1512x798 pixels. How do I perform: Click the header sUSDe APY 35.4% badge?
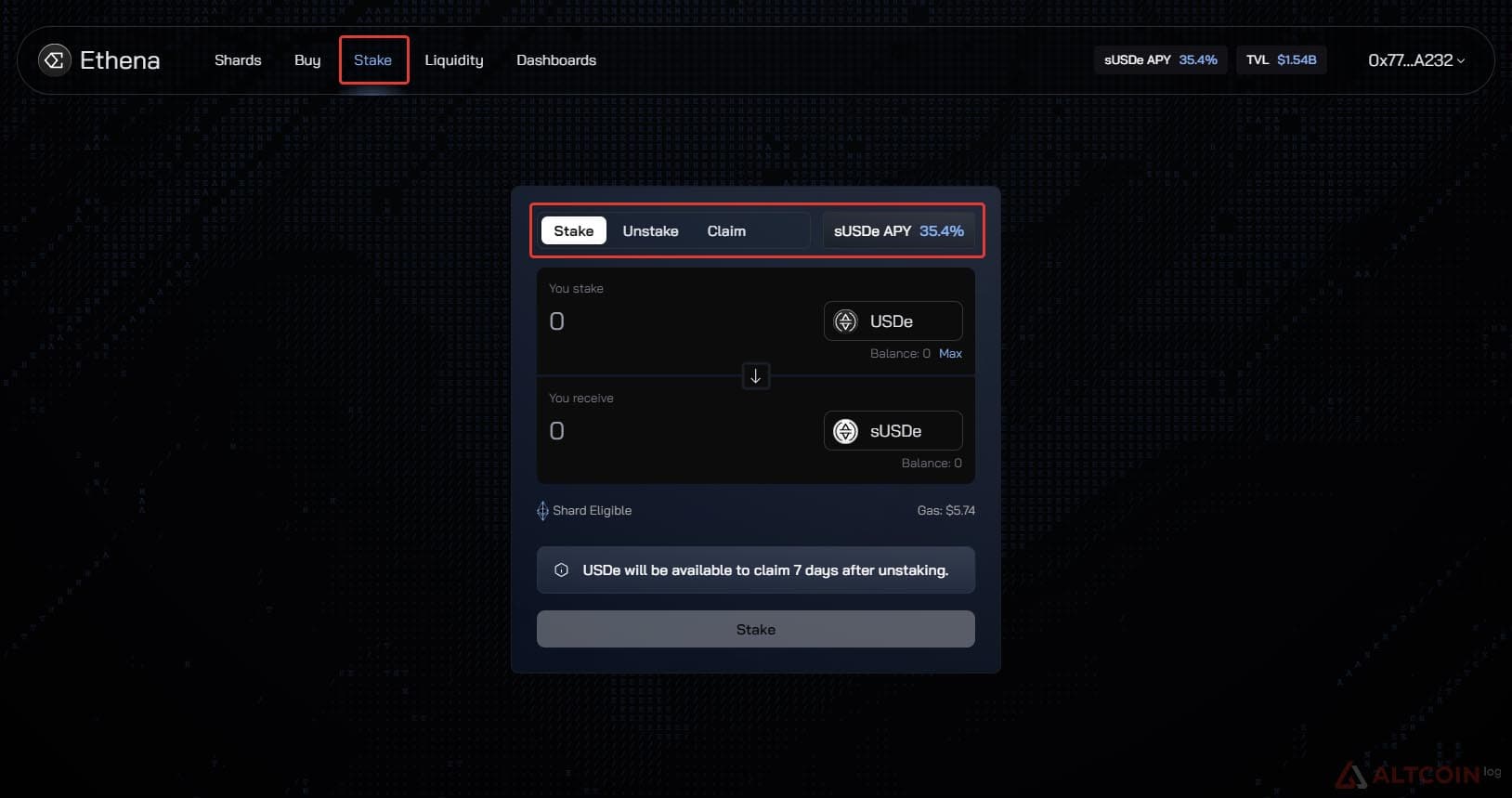click(1161, 60)
